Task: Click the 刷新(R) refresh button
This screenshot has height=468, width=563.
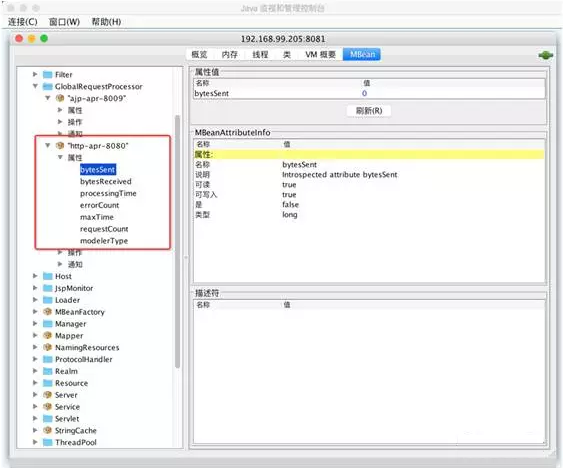Action: [x=369, y=111]
